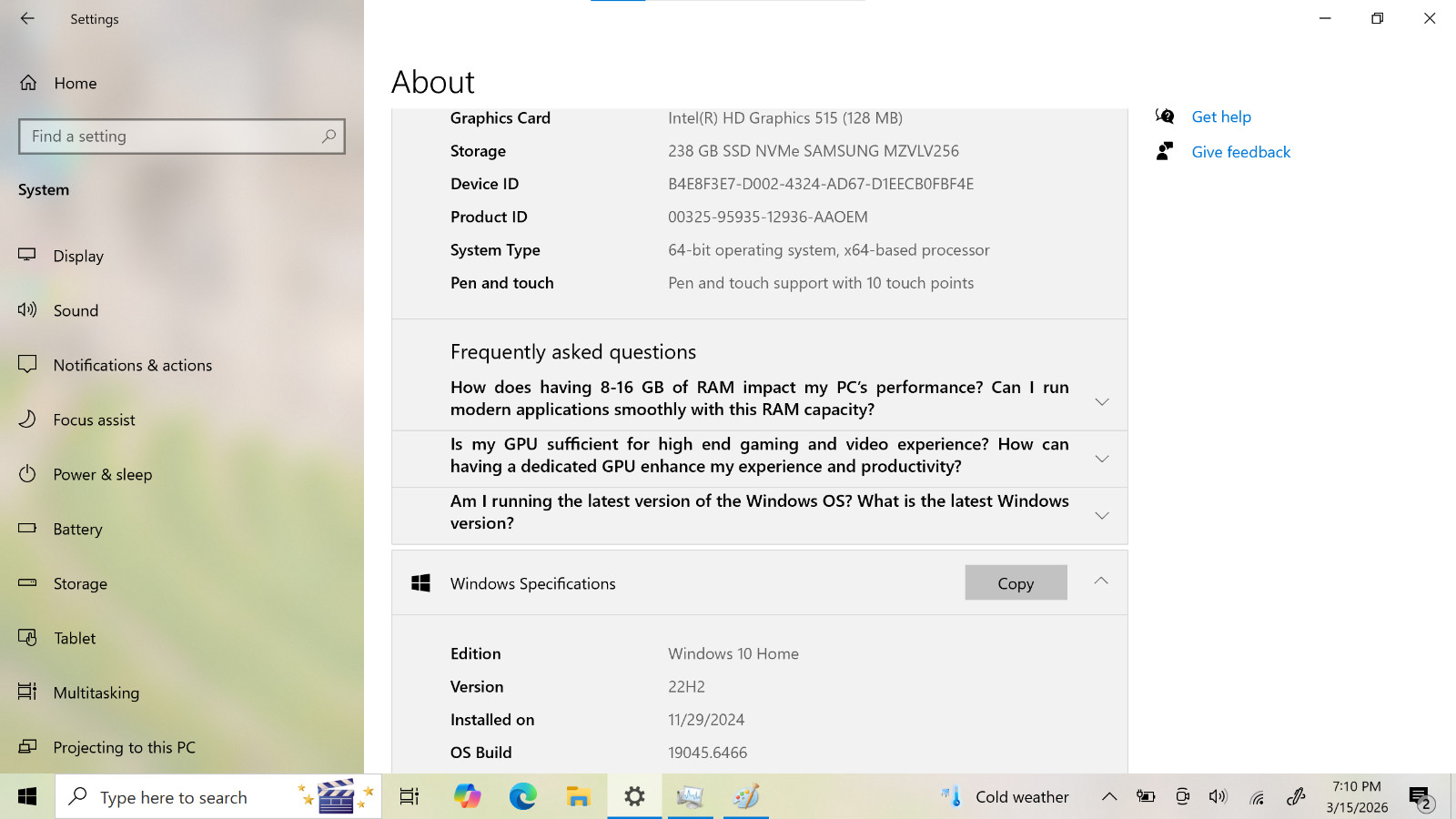Open Battery settings
Screen dimensions: 1456x819
(x=182, y=529)
